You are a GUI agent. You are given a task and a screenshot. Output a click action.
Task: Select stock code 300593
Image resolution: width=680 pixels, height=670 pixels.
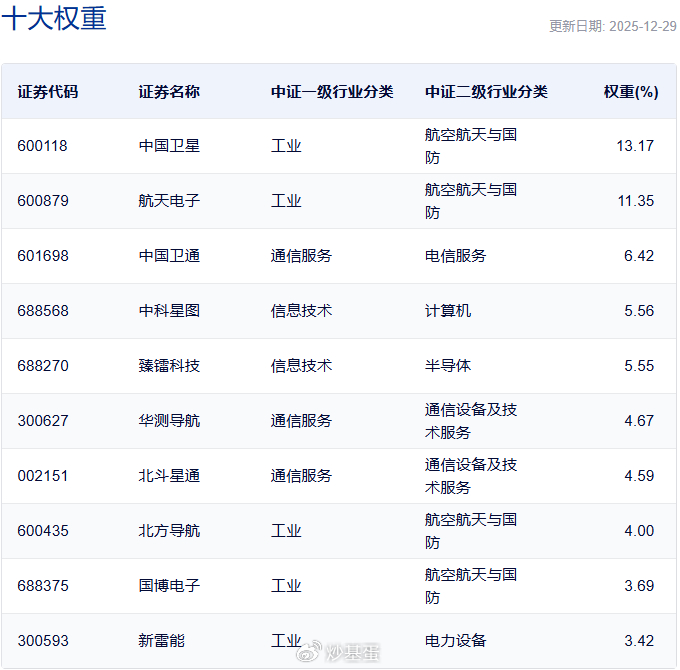tap(43, 641)
